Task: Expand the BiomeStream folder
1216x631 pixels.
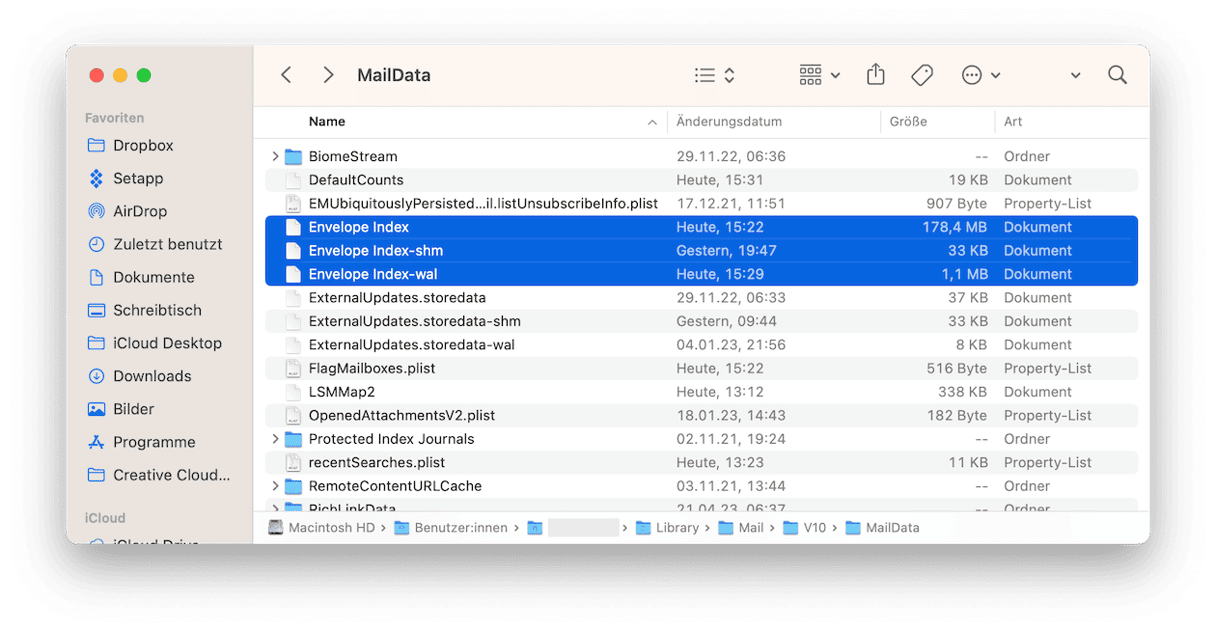Action: tap(275, 157)
